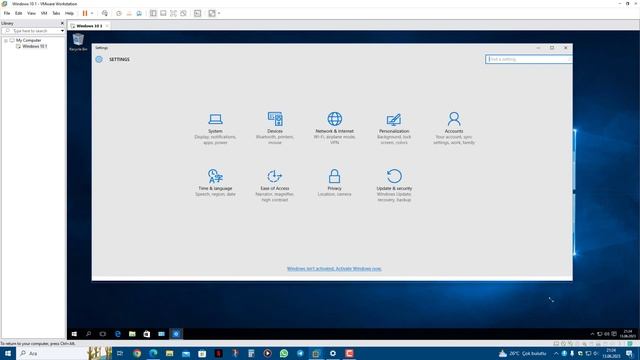Open the guest Windows Start button

point(74,334)
